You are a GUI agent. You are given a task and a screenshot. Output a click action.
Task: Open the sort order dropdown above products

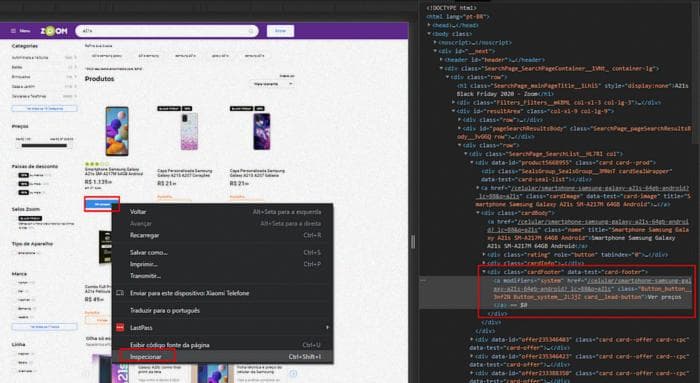pyautogui.click(x=272, y=83)
